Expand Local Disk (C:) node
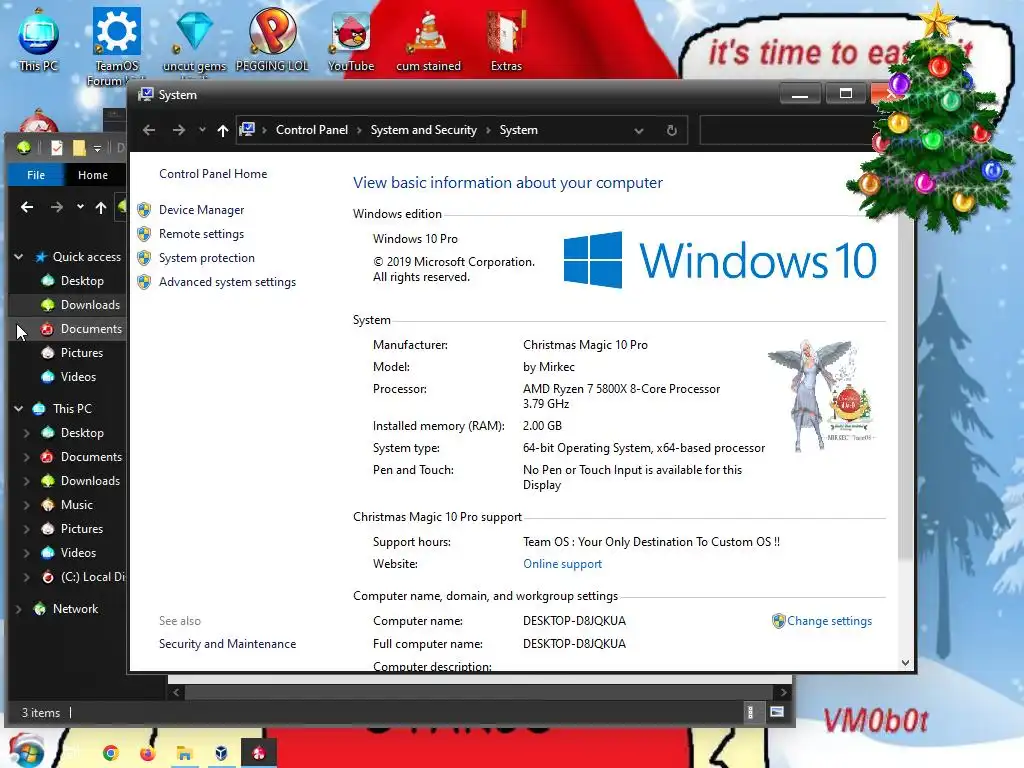This screenshot has width=1024, height=768. click(26, 577)
